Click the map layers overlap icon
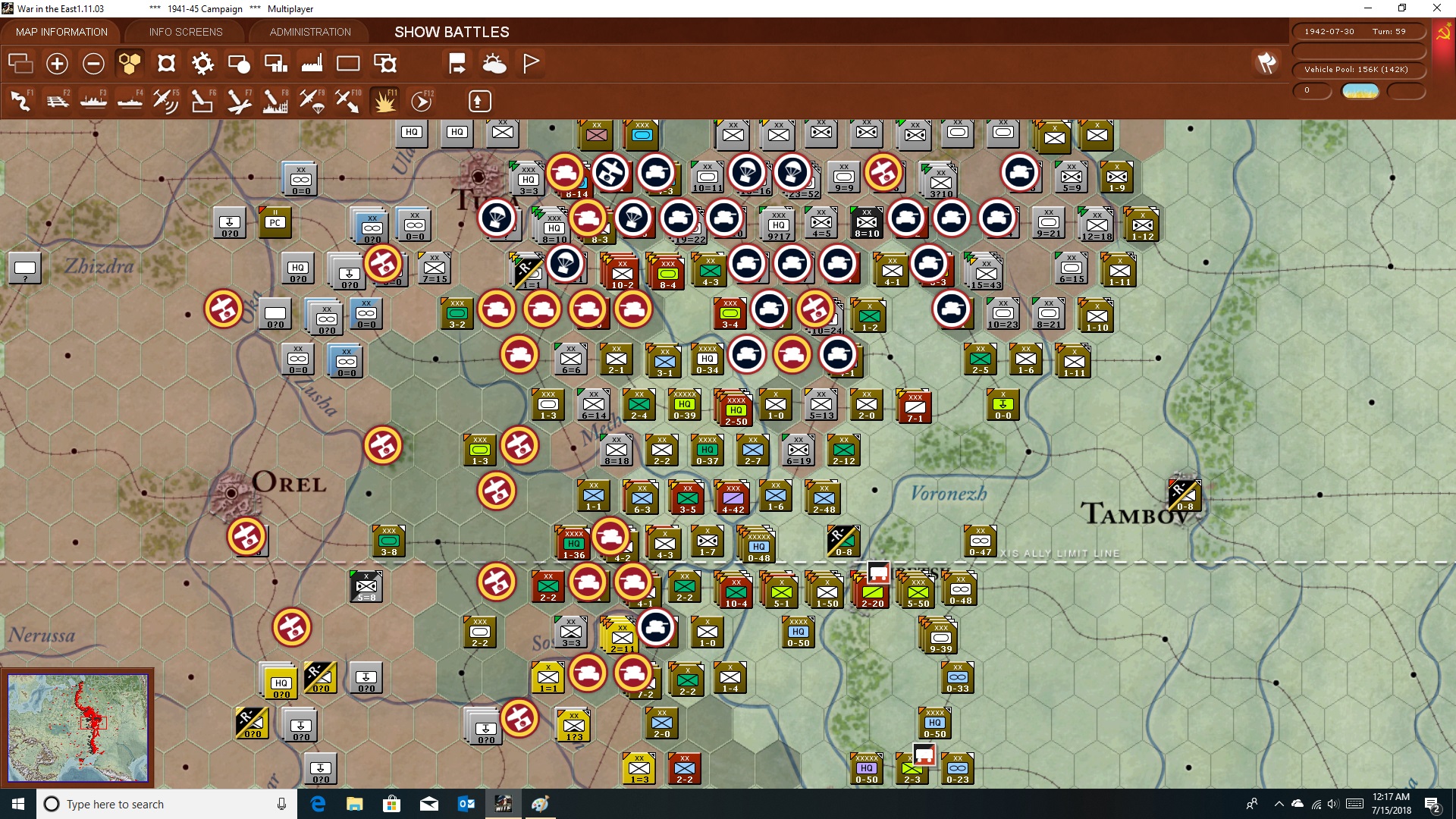This screenshot has height=819, width=1456. click(x=20, y=64)
